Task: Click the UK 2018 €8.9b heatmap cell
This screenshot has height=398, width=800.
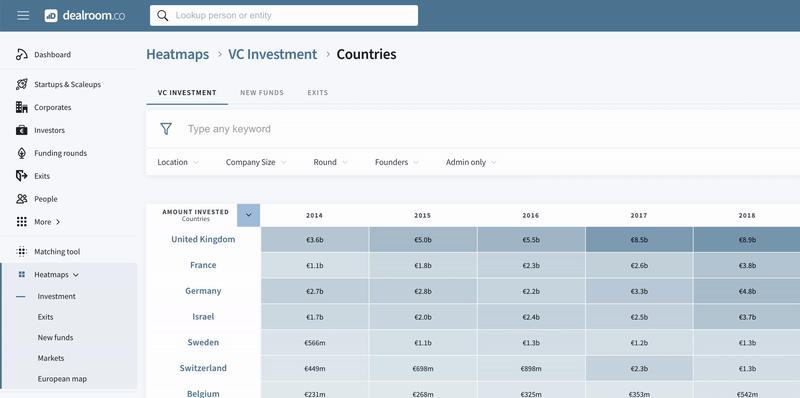Action: click(x=746, y=239)
